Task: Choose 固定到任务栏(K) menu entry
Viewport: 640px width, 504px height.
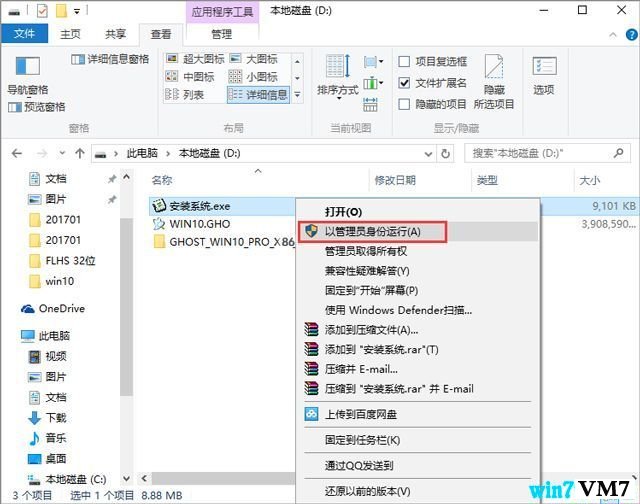Action: (419, 440)
